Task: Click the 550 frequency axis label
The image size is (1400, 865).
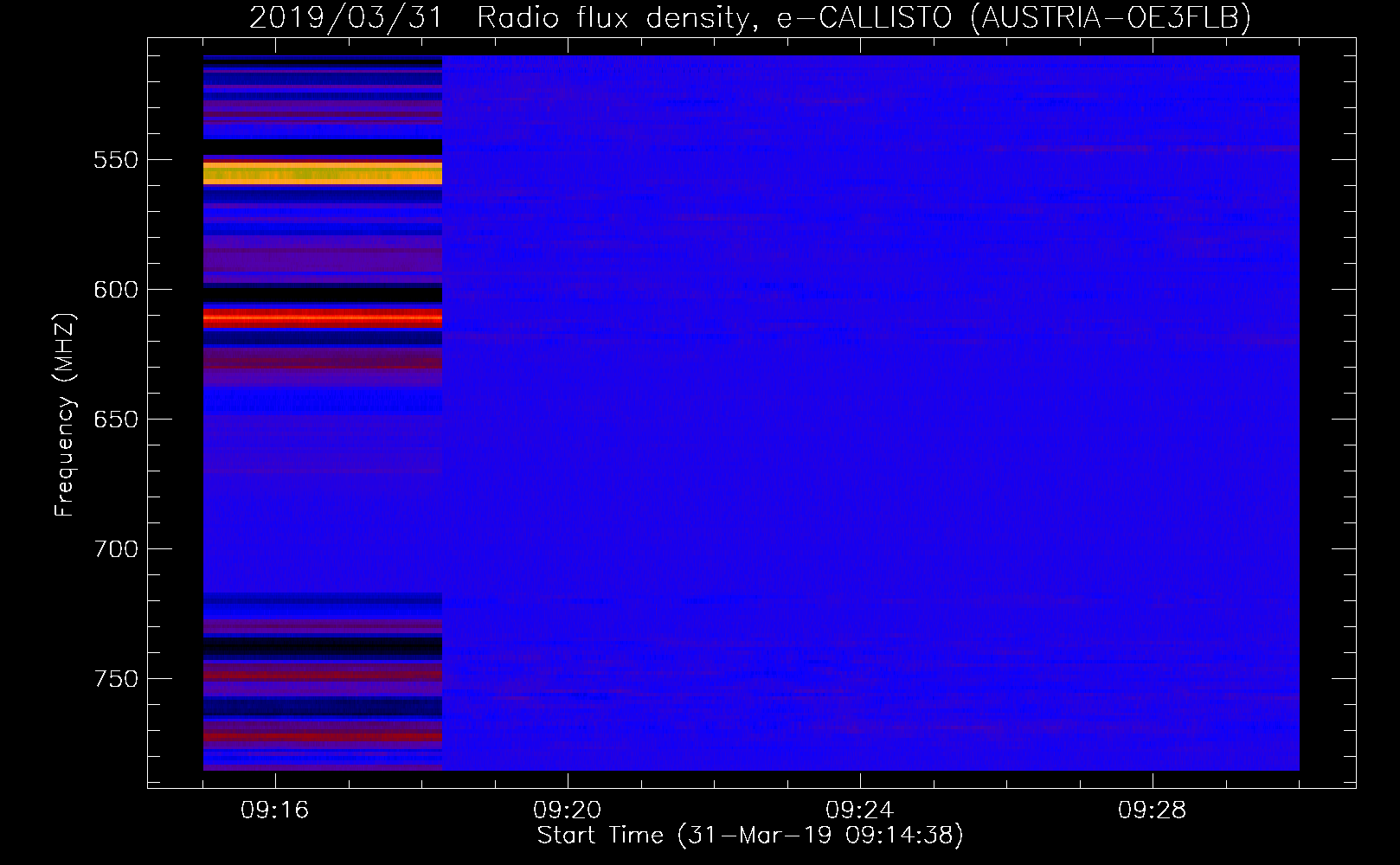Action: pyautogui.click(x=116, y=160)
